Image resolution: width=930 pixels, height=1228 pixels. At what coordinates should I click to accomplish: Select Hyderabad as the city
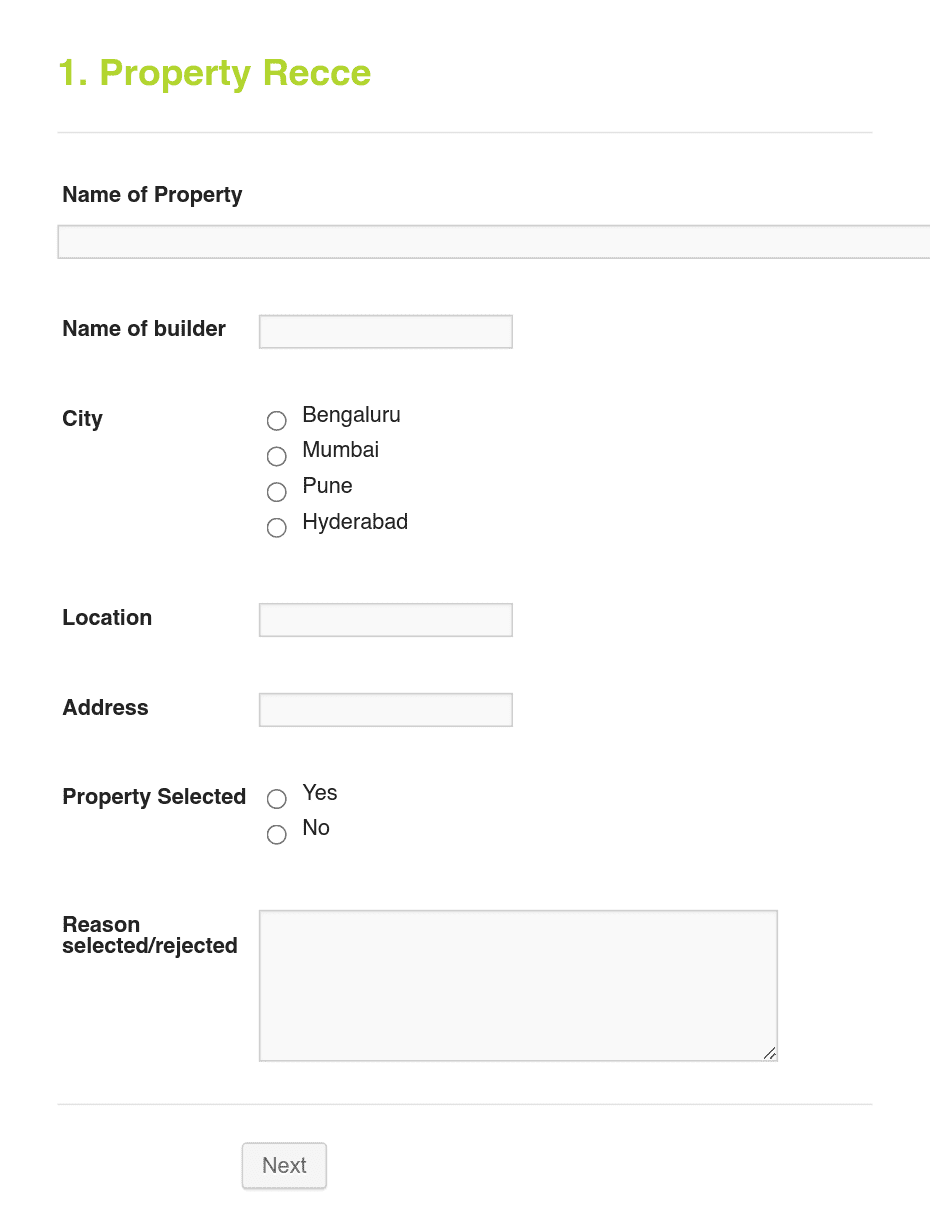[276, 527]
